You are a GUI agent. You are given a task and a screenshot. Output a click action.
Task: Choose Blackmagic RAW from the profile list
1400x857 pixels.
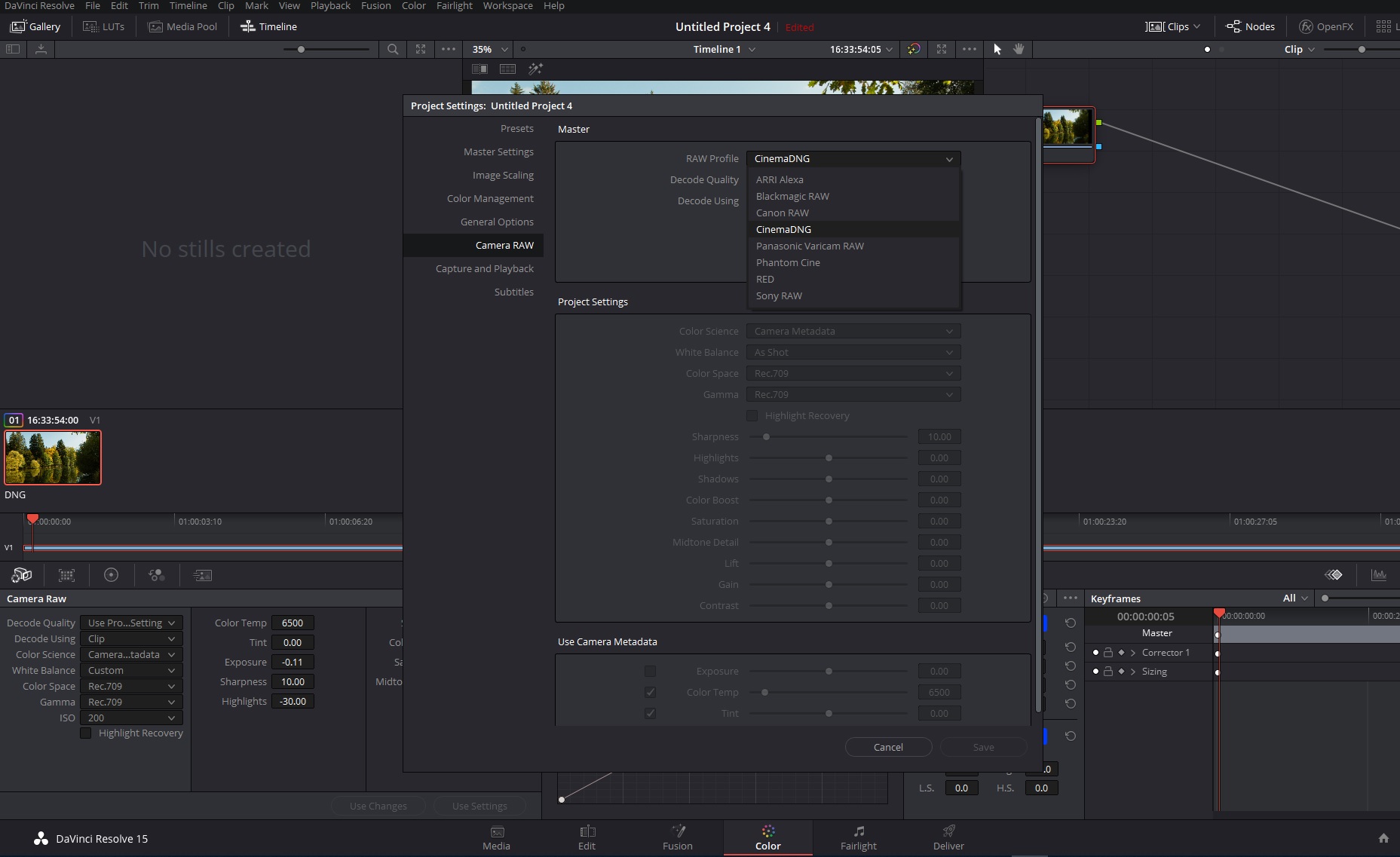(x=792, y=196)
